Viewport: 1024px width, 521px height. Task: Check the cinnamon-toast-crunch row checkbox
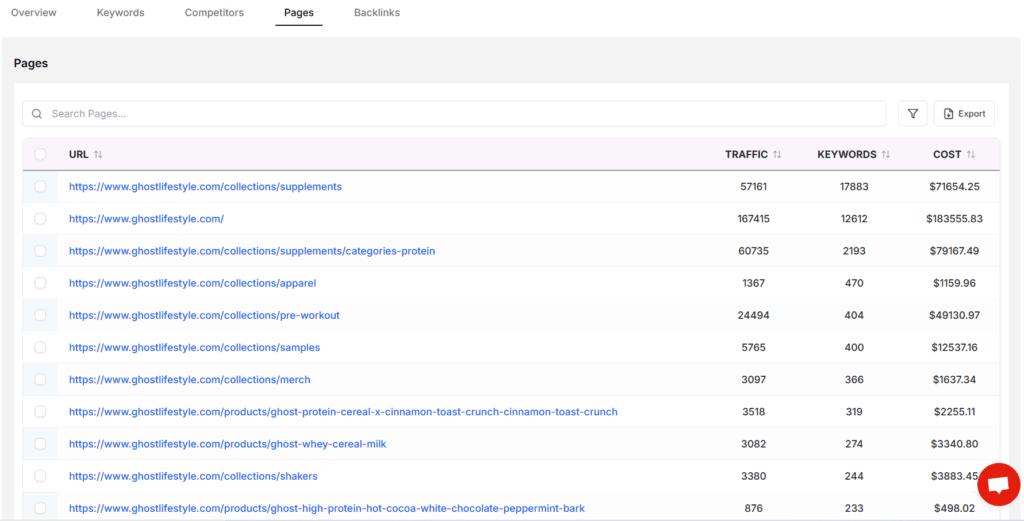(40, 412)
